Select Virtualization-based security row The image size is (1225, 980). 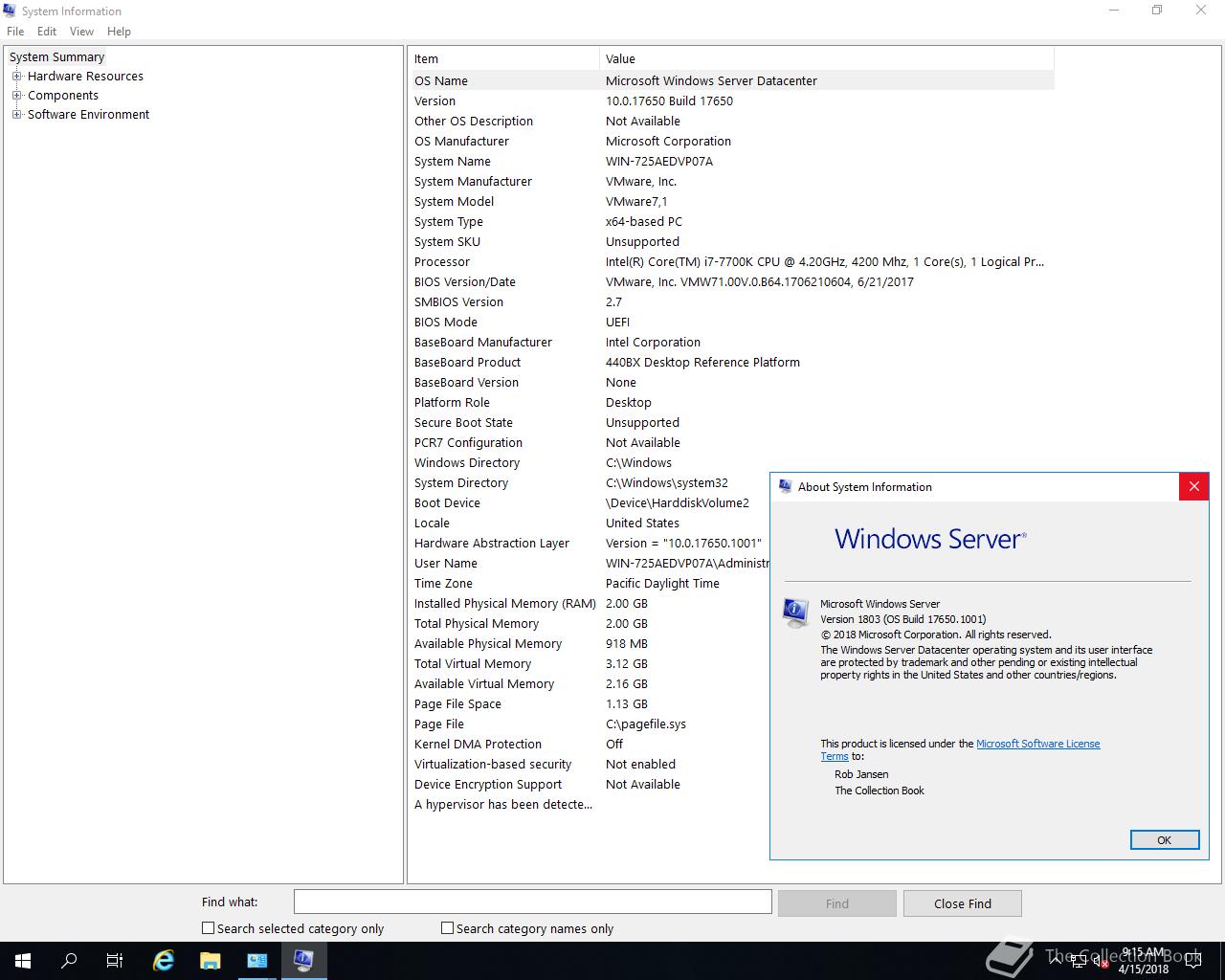click(590, 764)
